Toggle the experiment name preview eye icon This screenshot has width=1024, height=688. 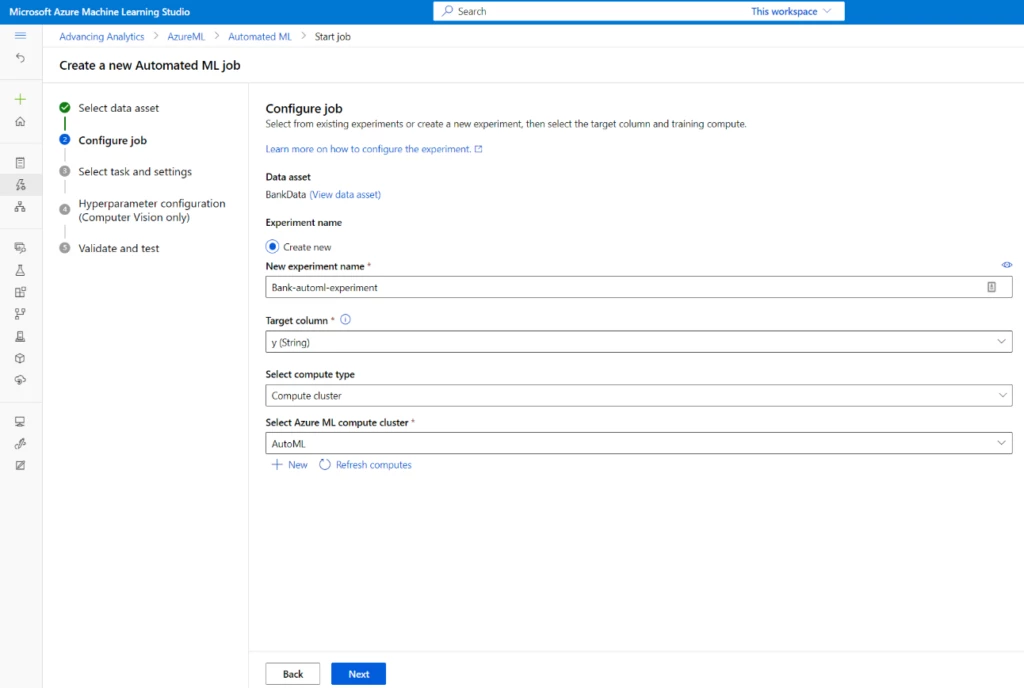pyautogui.click(x=1007, y=265)
